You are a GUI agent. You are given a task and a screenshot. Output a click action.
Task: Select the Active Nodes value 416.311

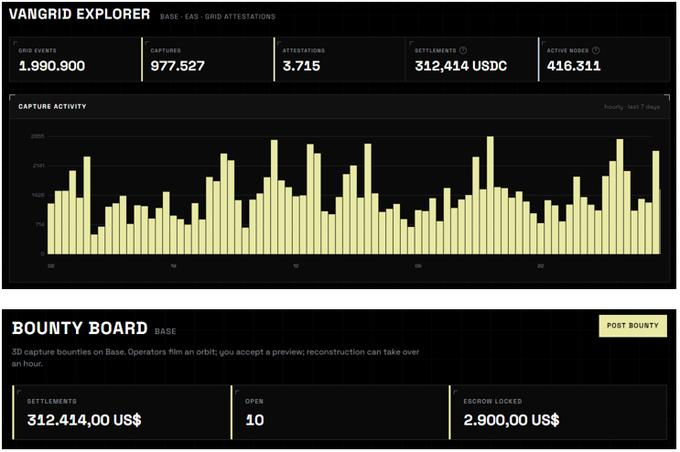(x=574, y=66)
